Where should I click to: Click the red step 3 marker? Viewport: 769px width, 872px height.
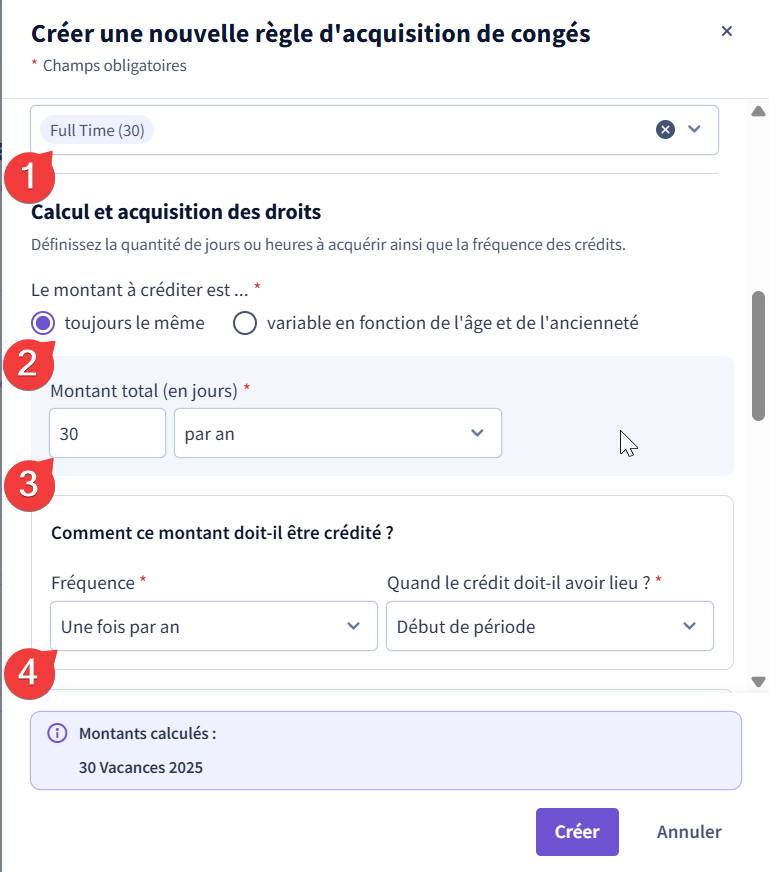coord(29,484)
